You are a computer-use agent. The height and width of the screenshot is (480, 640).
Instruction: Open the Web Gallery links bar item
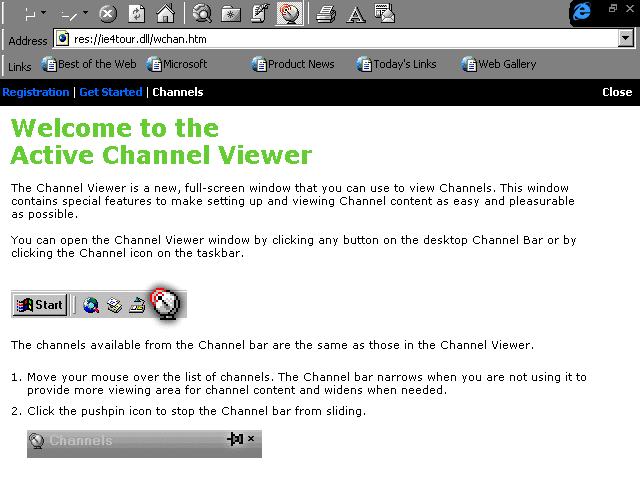(x=499, y=64)
